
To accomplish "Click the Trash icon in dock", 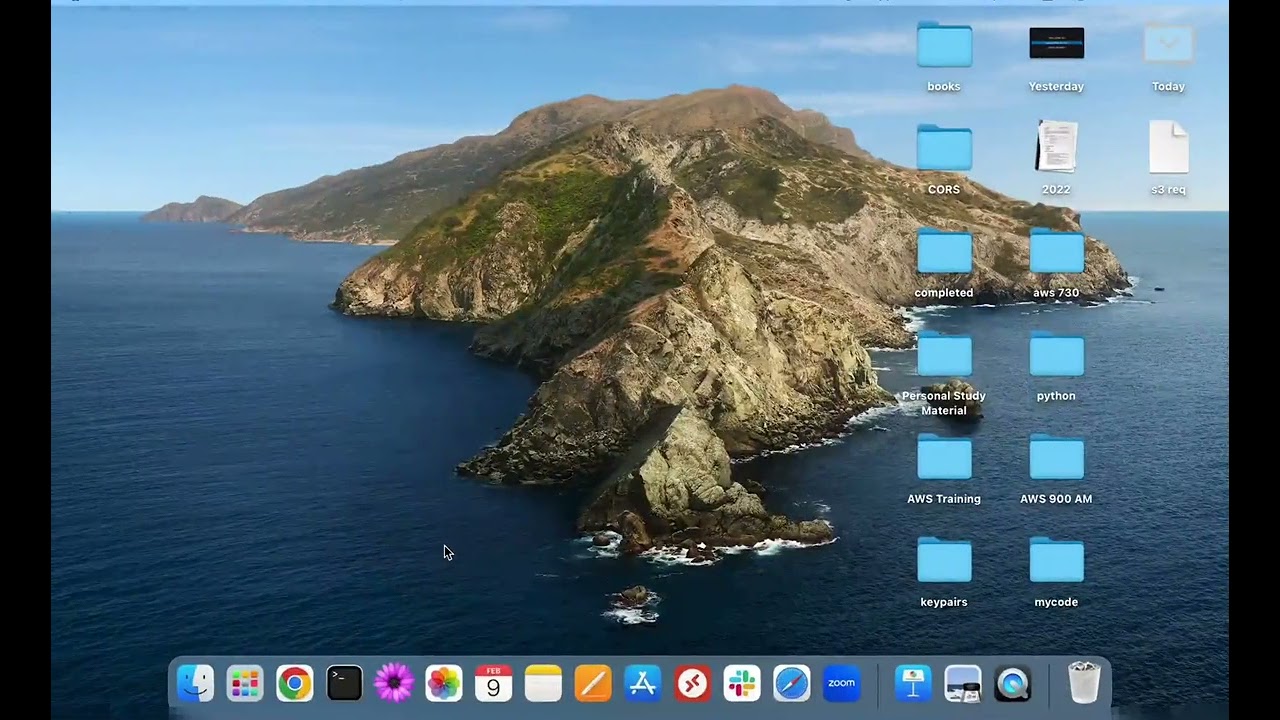I will [x=1084, y=684].
